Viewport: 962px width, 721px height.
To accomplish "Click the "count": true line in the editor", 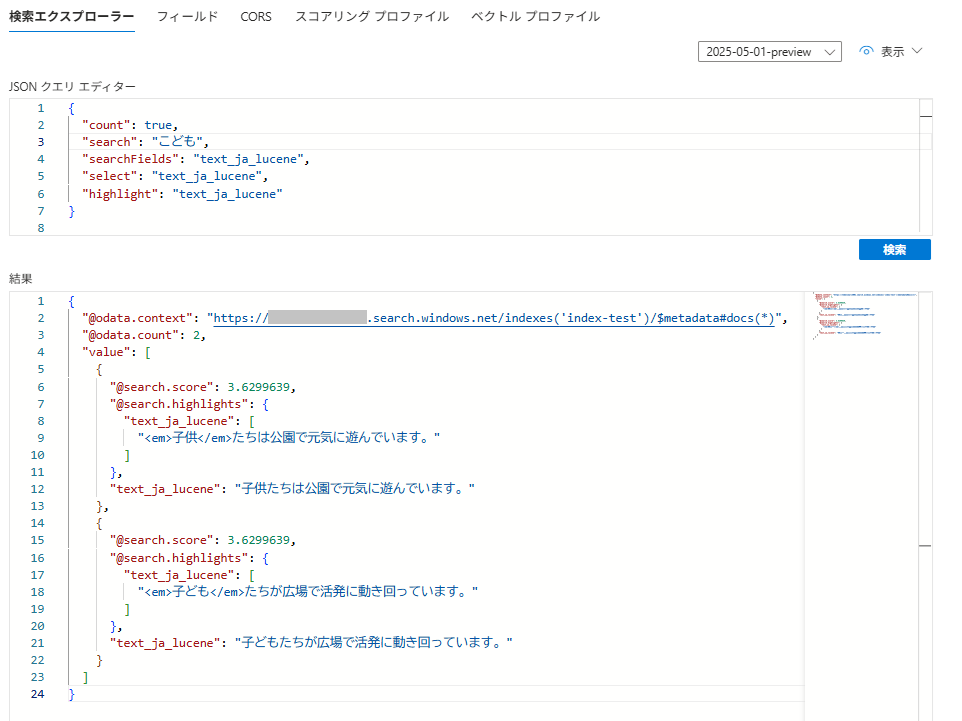I will point(129,125).
